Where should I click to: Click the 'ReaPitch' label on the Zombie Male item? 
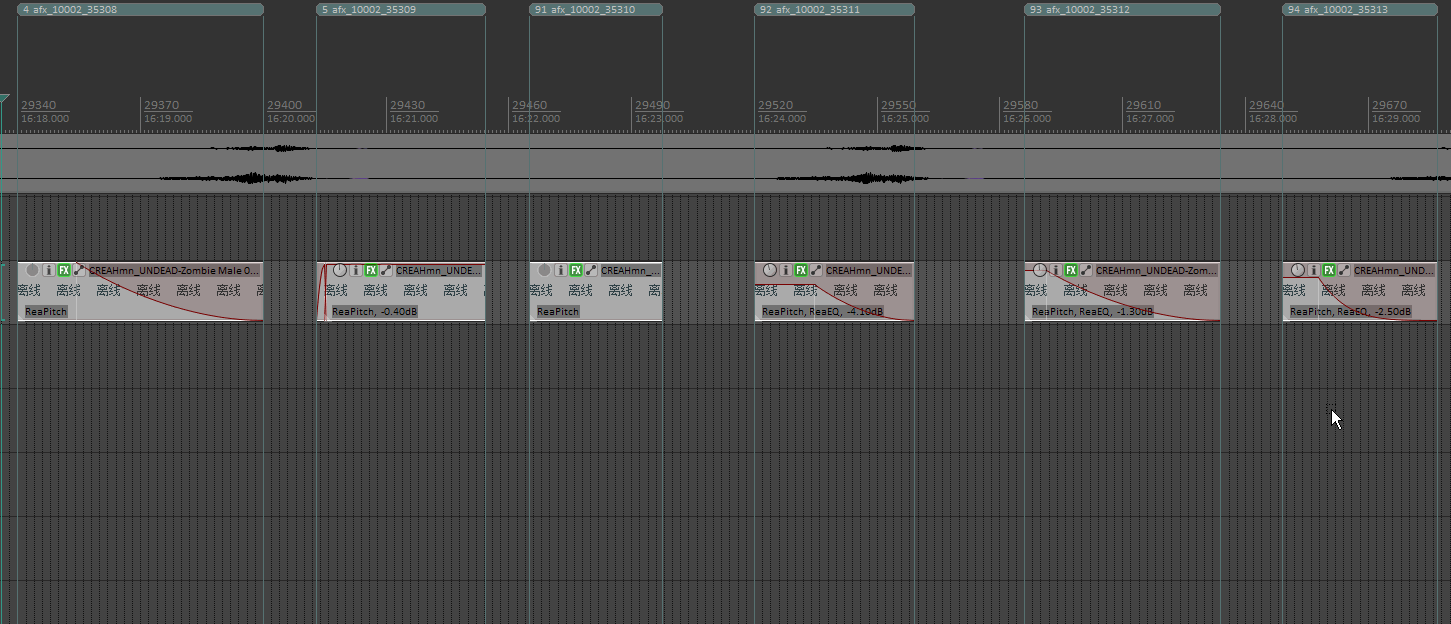(x=46, y=312)
